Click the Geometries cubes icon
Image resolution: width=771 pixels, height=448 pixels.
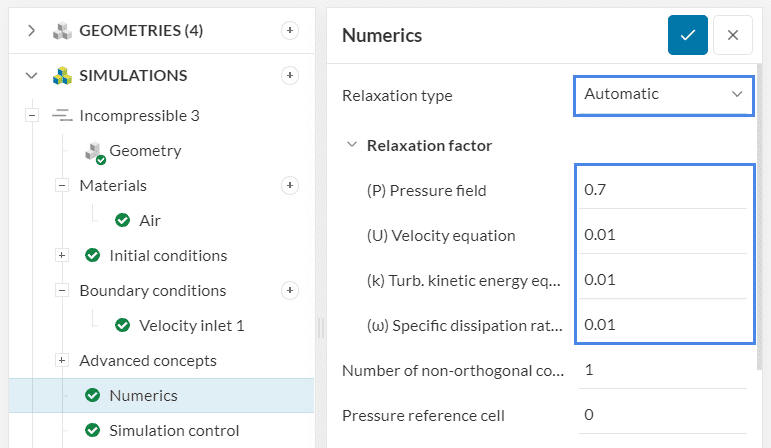point(62,31)
